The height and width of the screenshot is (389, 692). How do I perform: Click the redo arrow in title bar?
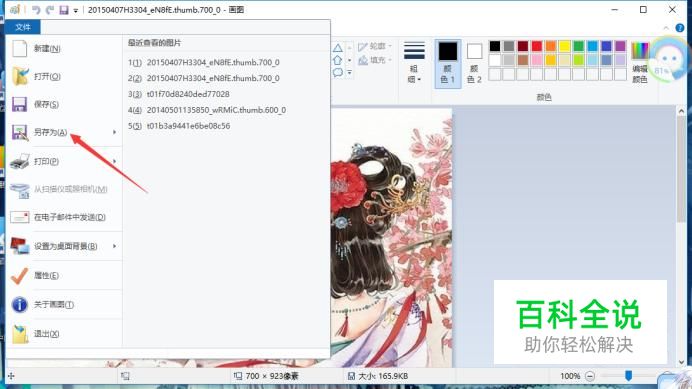coord(50,10)
